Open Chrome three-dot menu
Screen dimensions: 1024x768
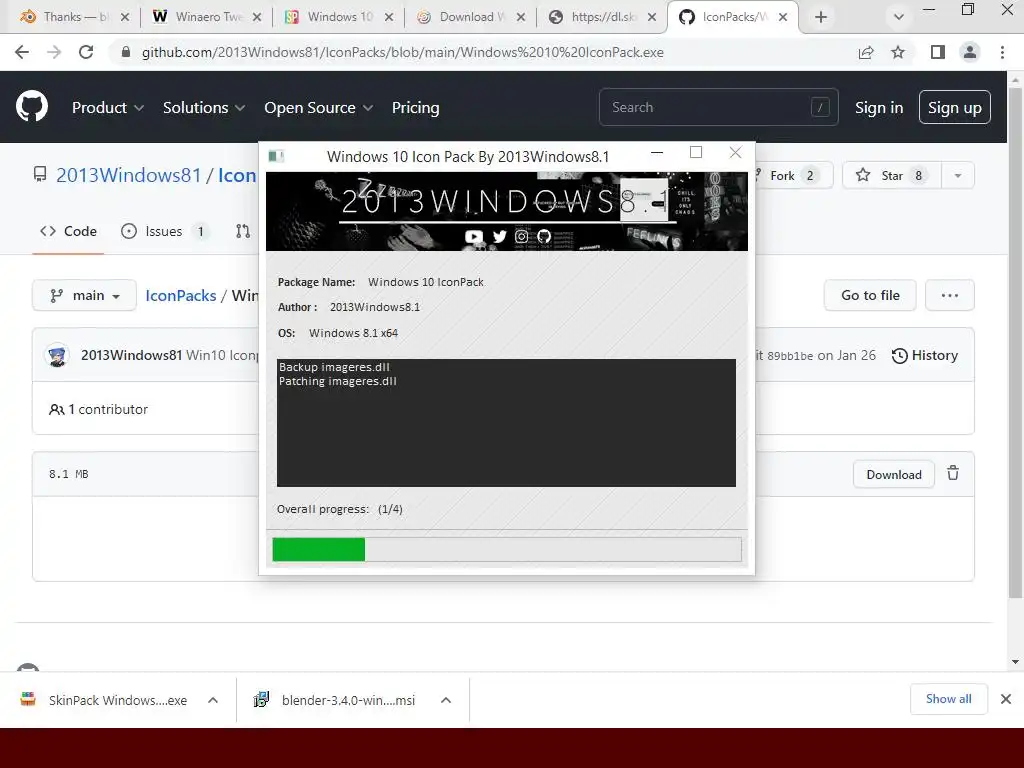pyautogui.click(x=1002, y=52)
